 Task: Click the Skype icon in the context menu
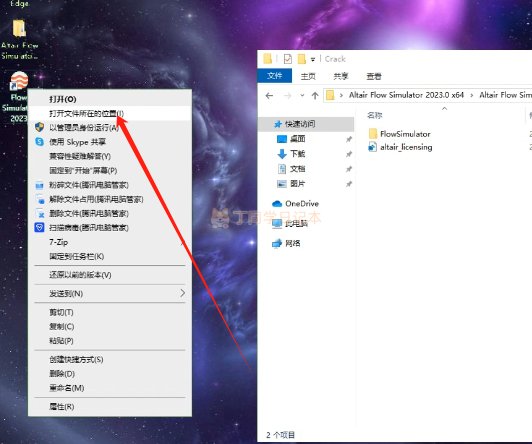pyautogui.click(x=40, y=142)
